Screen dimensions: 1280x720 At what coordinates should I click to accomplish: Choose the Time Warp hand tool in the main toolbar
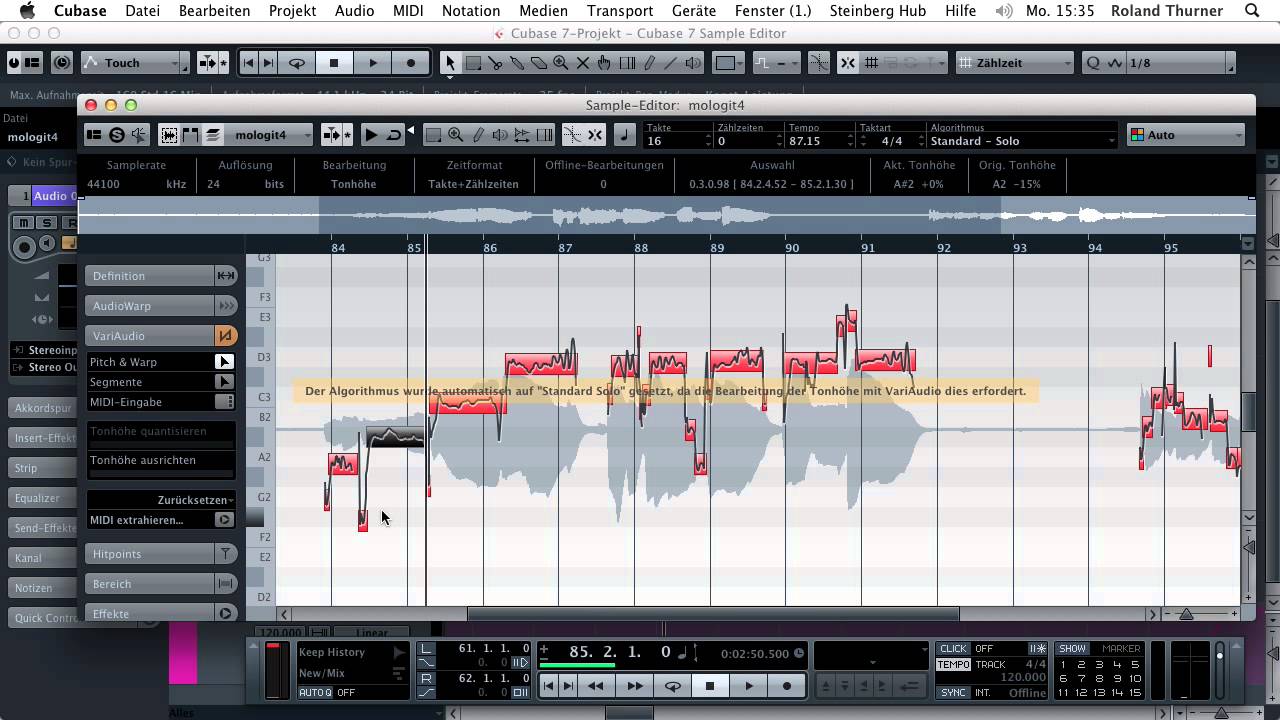click(x=605, y=63)
